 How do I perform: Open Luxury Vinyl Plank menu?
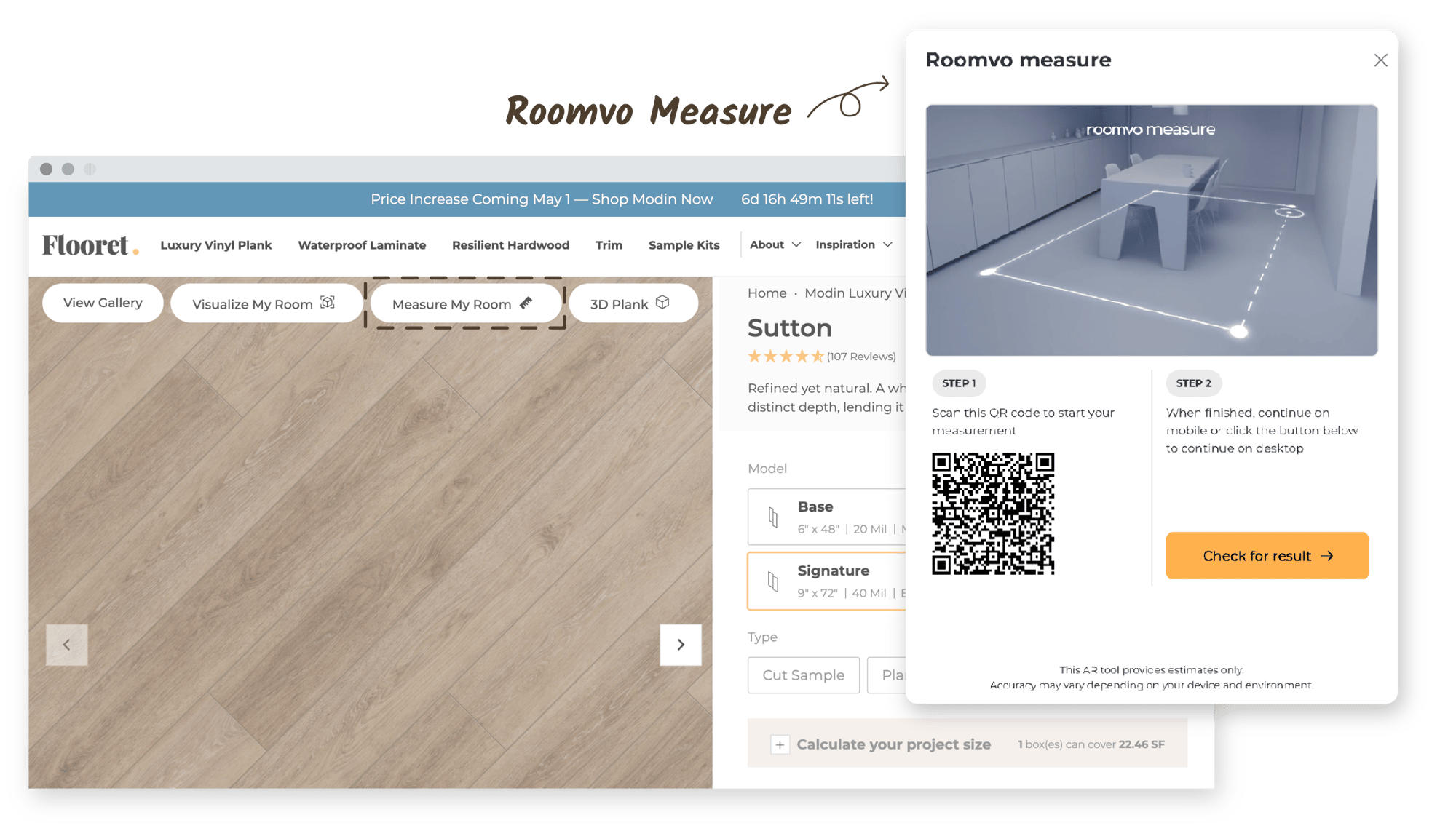pos(216,245)
